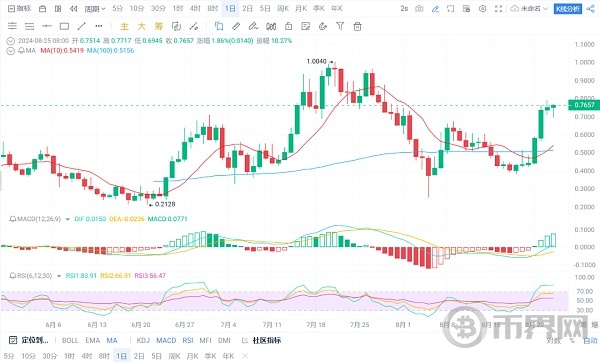Click the 定位到 locate-date button
Image resolution: width=600 pixels, height=362 pixels.
coord(29,340)
